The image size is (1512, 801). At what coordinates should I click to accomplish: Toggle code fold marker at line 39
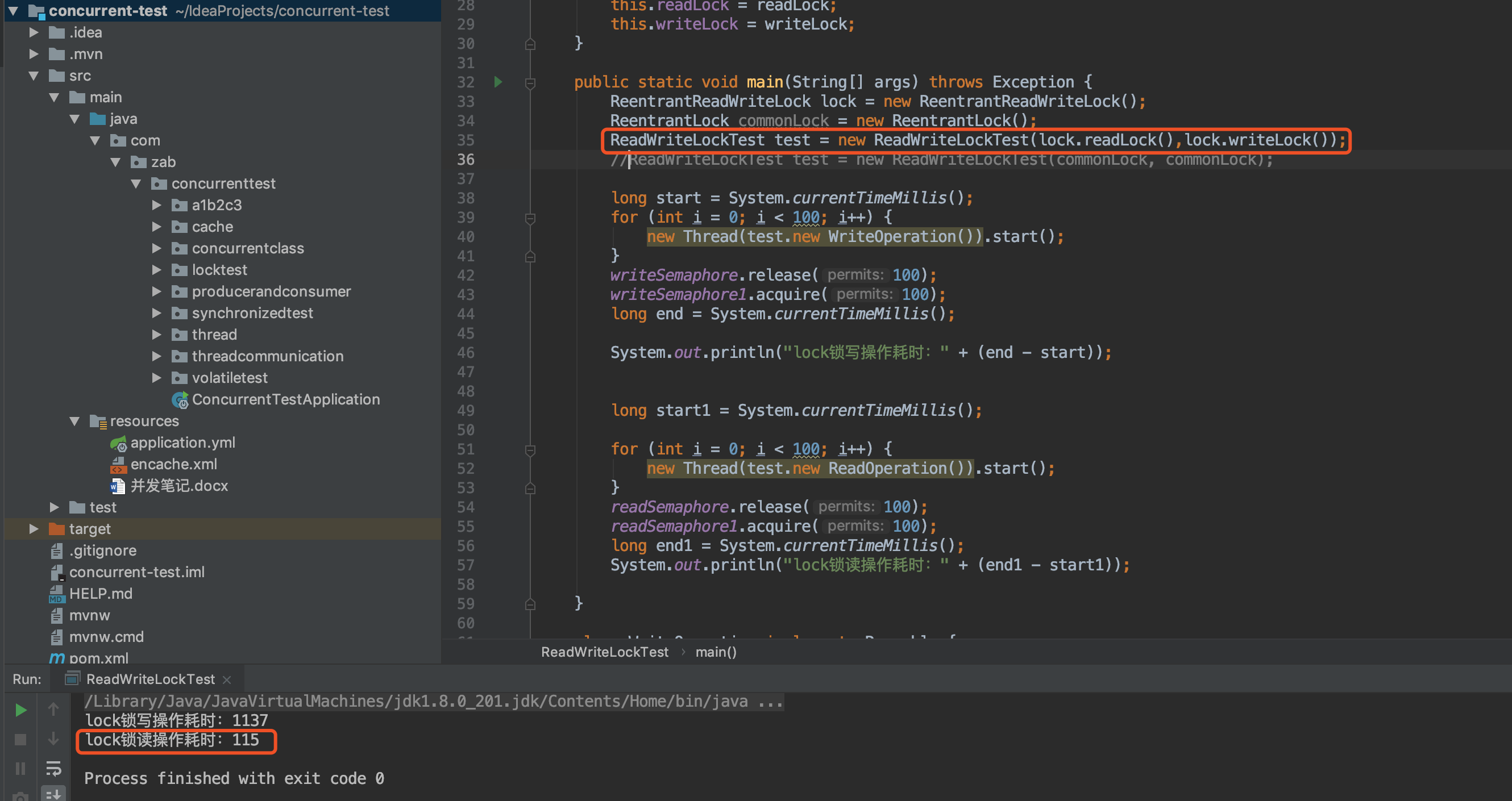click(x=530, y=218)
